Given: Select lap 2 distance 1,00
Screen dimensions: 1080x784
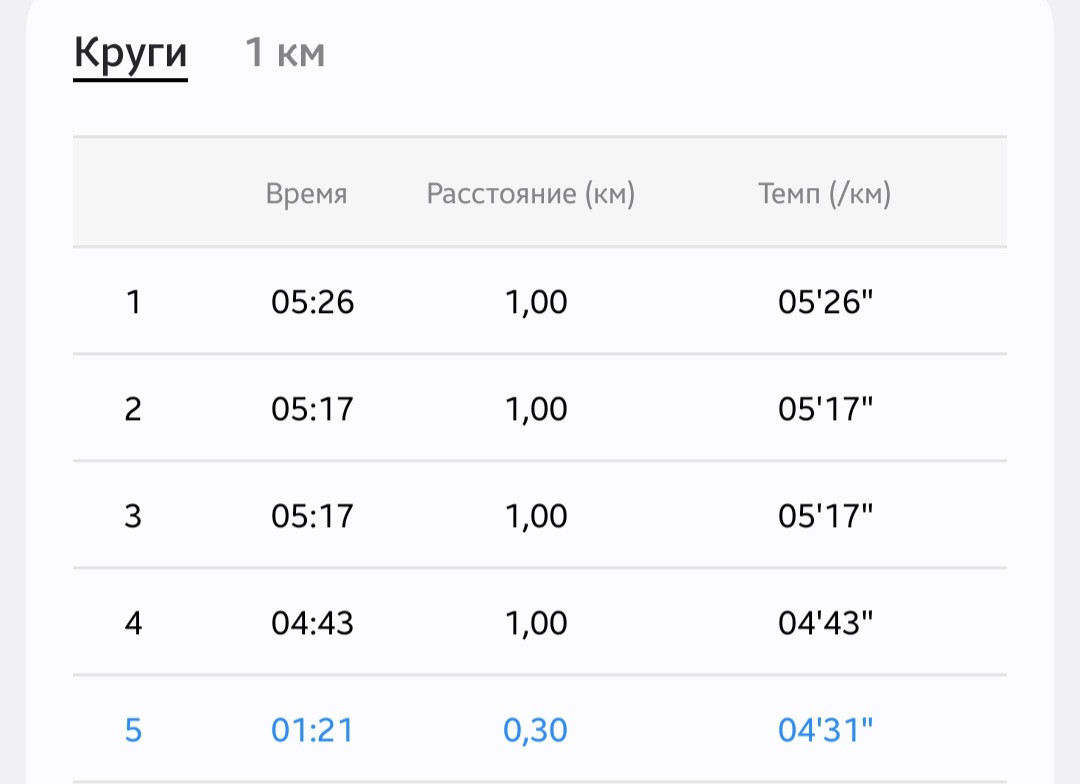Looking at the screenshot, I should coord(536,410).
